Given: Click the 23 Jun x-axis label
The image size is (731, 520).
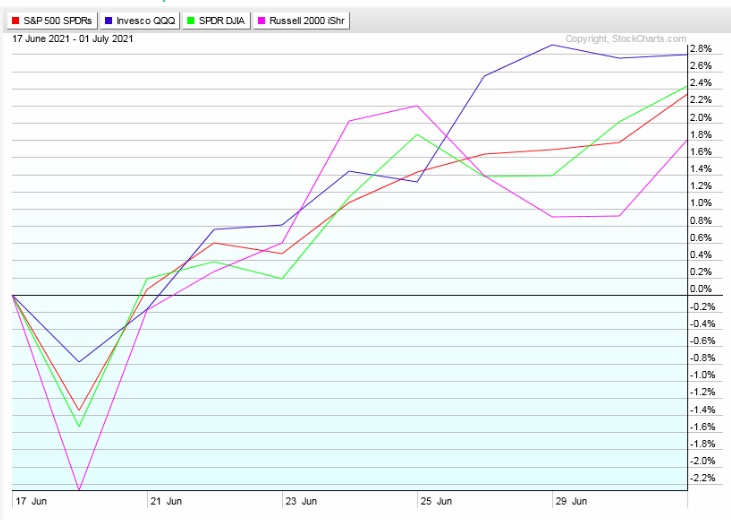Looking at the screenshot, I should coord(301,501).
